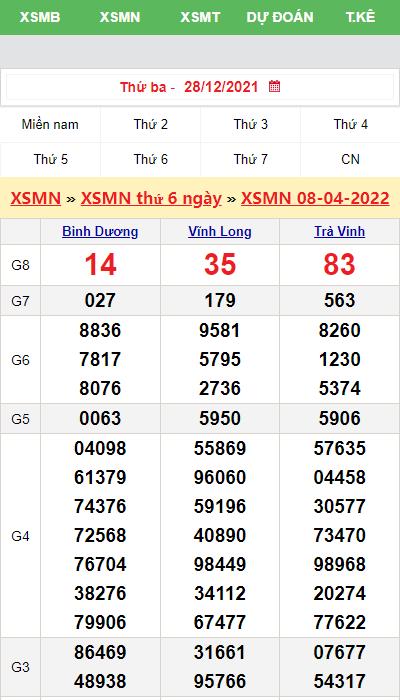Click the G8 result 35
Image resolution: width=400 pixels, height=700 pixels.
coord(220,264)
